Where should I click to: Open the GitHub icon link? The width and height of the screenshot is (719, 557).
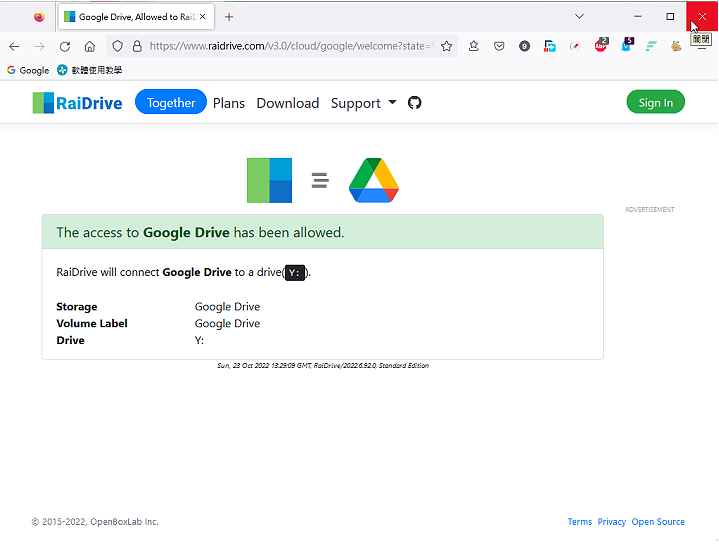coord(415,103)
